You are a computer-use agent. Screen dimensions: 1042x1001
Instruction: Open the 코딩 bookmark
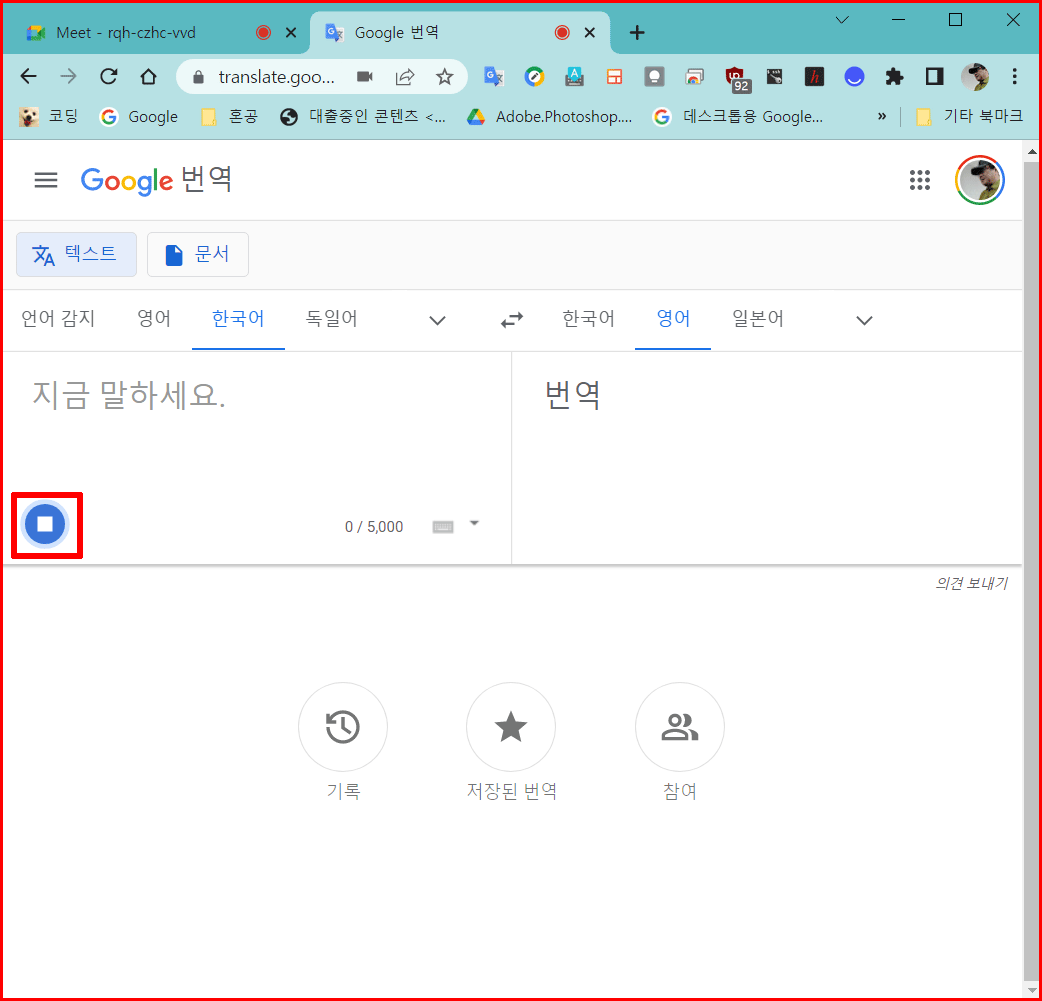pyautogui.click(x=49, y=117)
